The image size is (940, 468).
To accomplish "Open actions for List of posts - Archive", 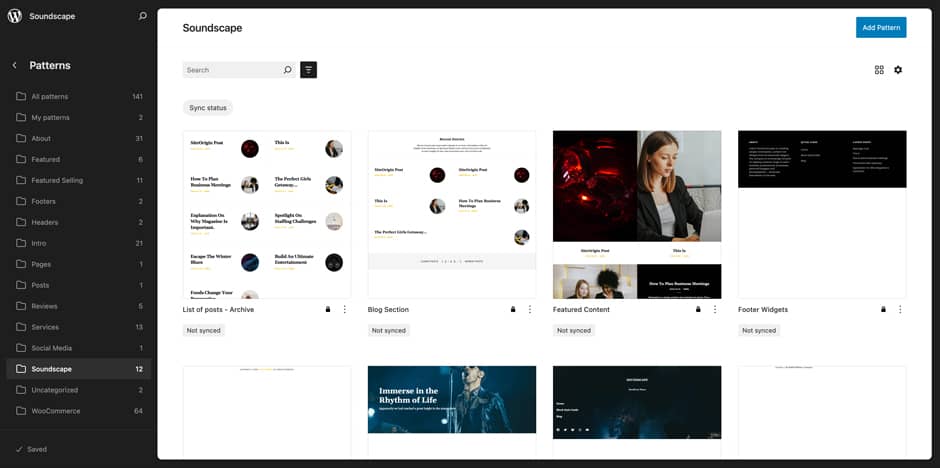I will pos(345,310).
